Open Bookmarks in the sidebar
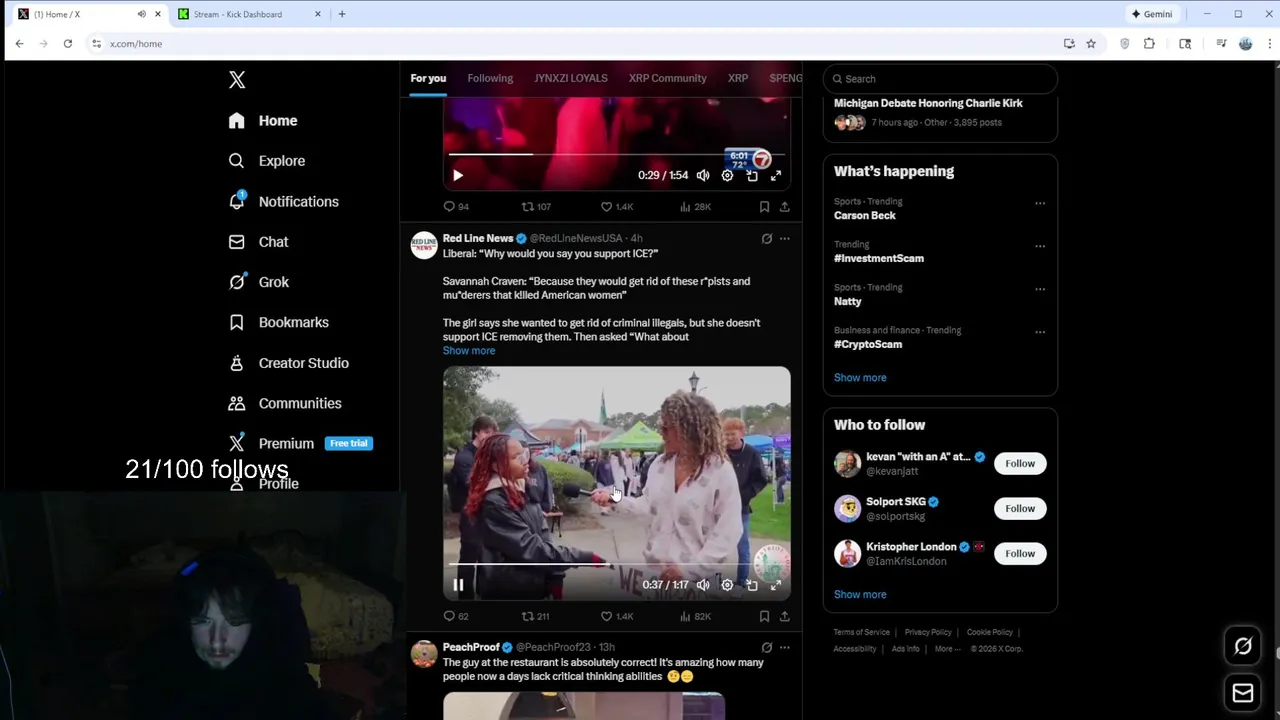Image resolution: width=1280 pixels, height=720 pixels. click(x=278, y=322)
